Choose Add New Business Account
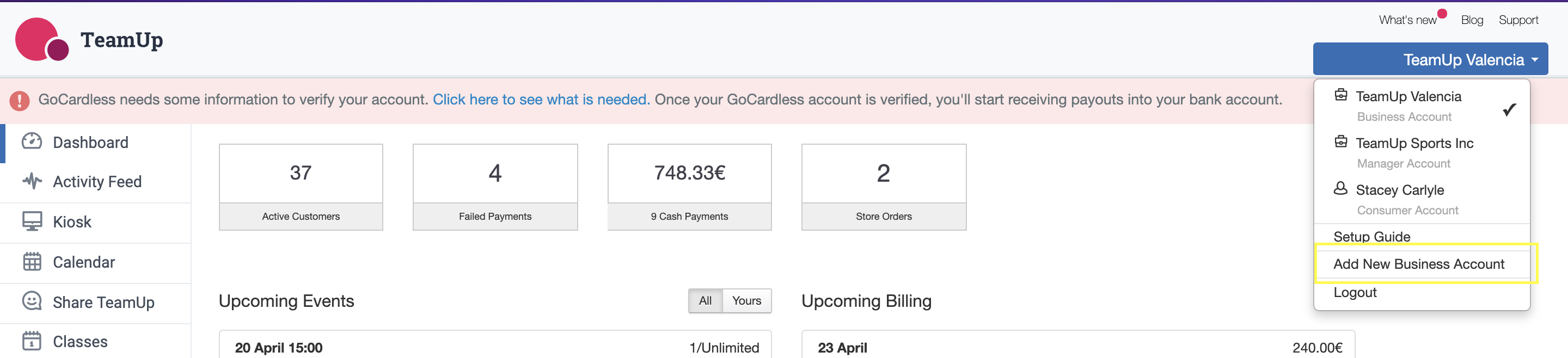Screen dimensions: 1568x358 [x=1418, y=264]
